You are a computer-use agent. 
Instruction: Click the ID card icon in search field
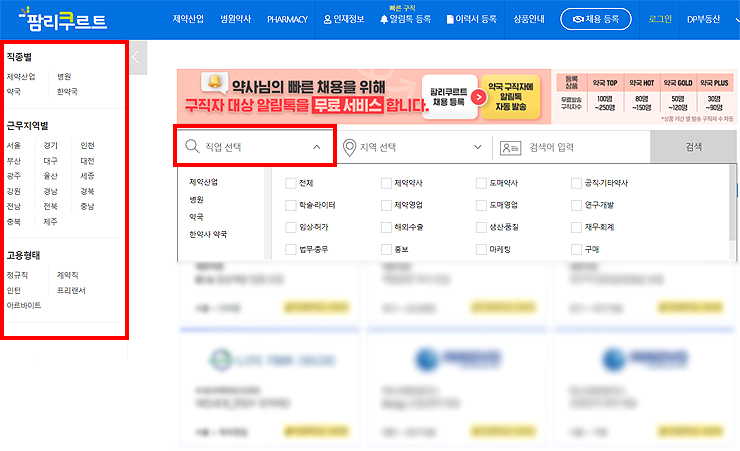[510, 148]
